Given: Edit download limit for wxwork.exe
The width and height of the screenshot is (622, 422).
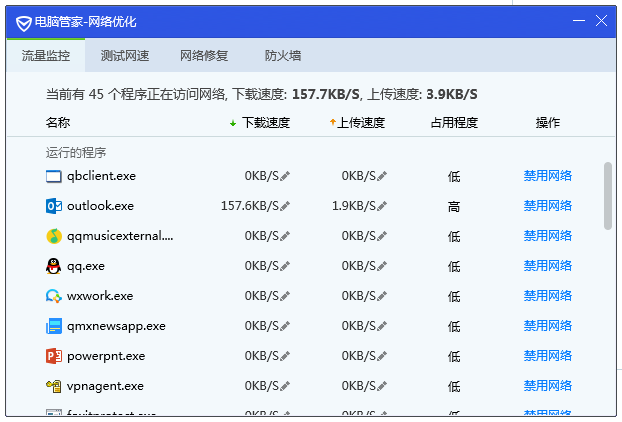Looking at the screenshot, I should pos(285,296).
